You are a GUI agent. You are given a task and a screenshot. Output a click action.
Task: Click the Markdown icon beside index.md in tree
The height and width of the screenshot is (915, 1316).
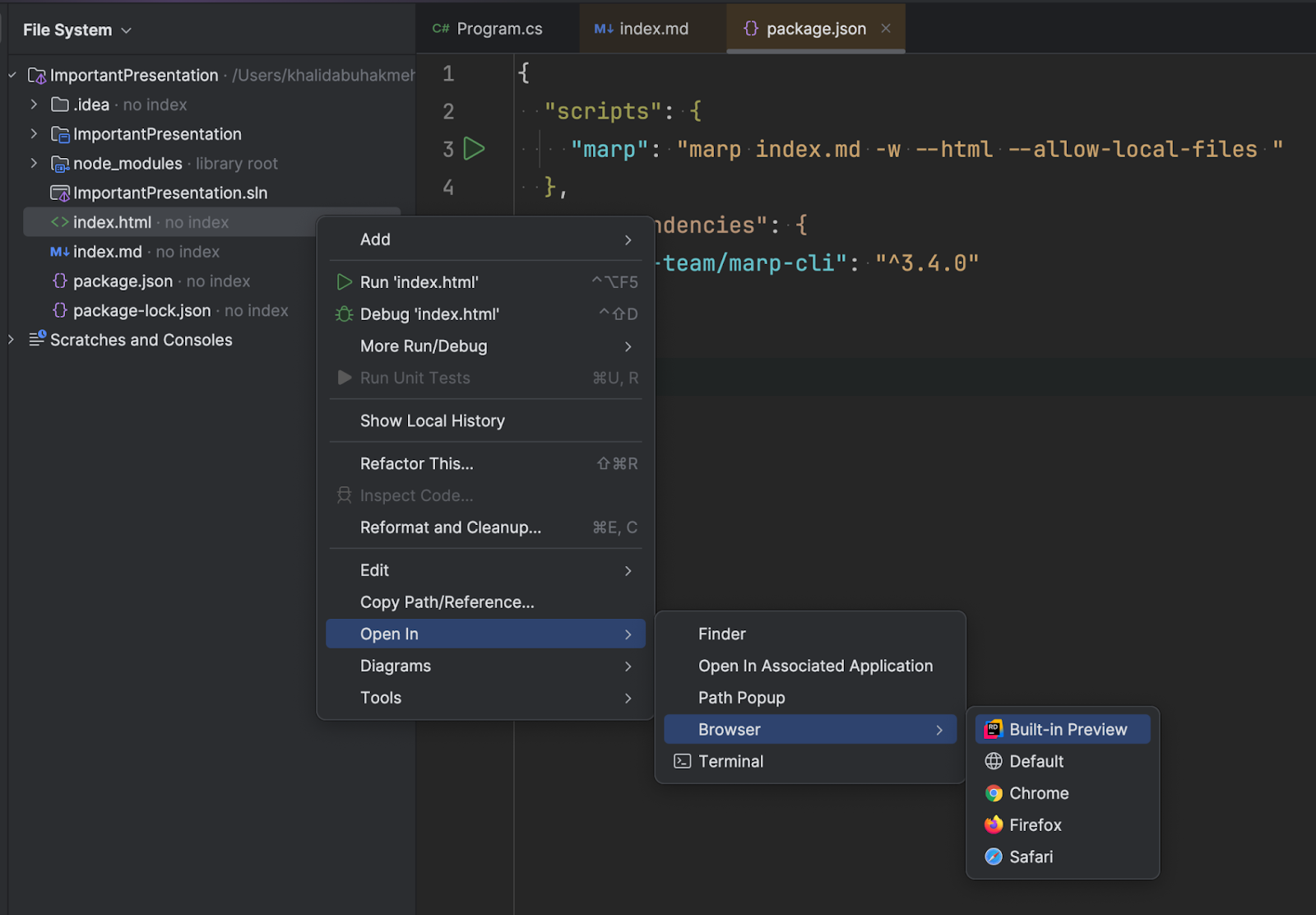click(x=60, y=252)
